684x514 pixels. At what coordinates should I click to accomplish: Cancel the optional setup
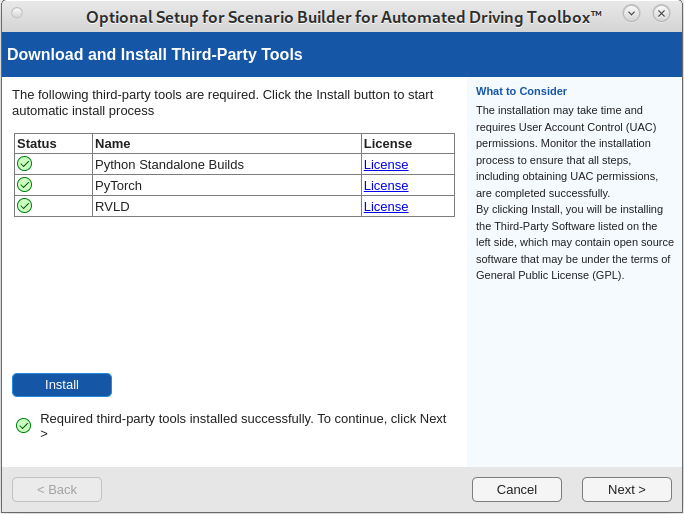(x=517, y=489)
